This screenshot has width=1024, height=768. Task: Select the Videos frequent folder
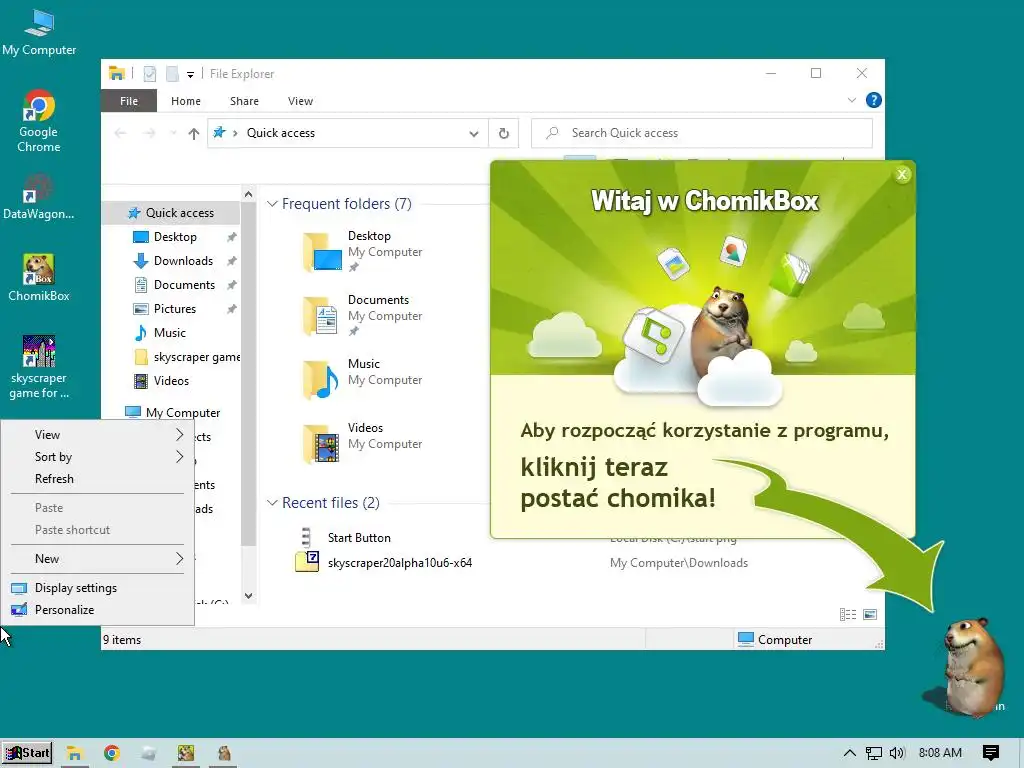click(x=363, y=443)
